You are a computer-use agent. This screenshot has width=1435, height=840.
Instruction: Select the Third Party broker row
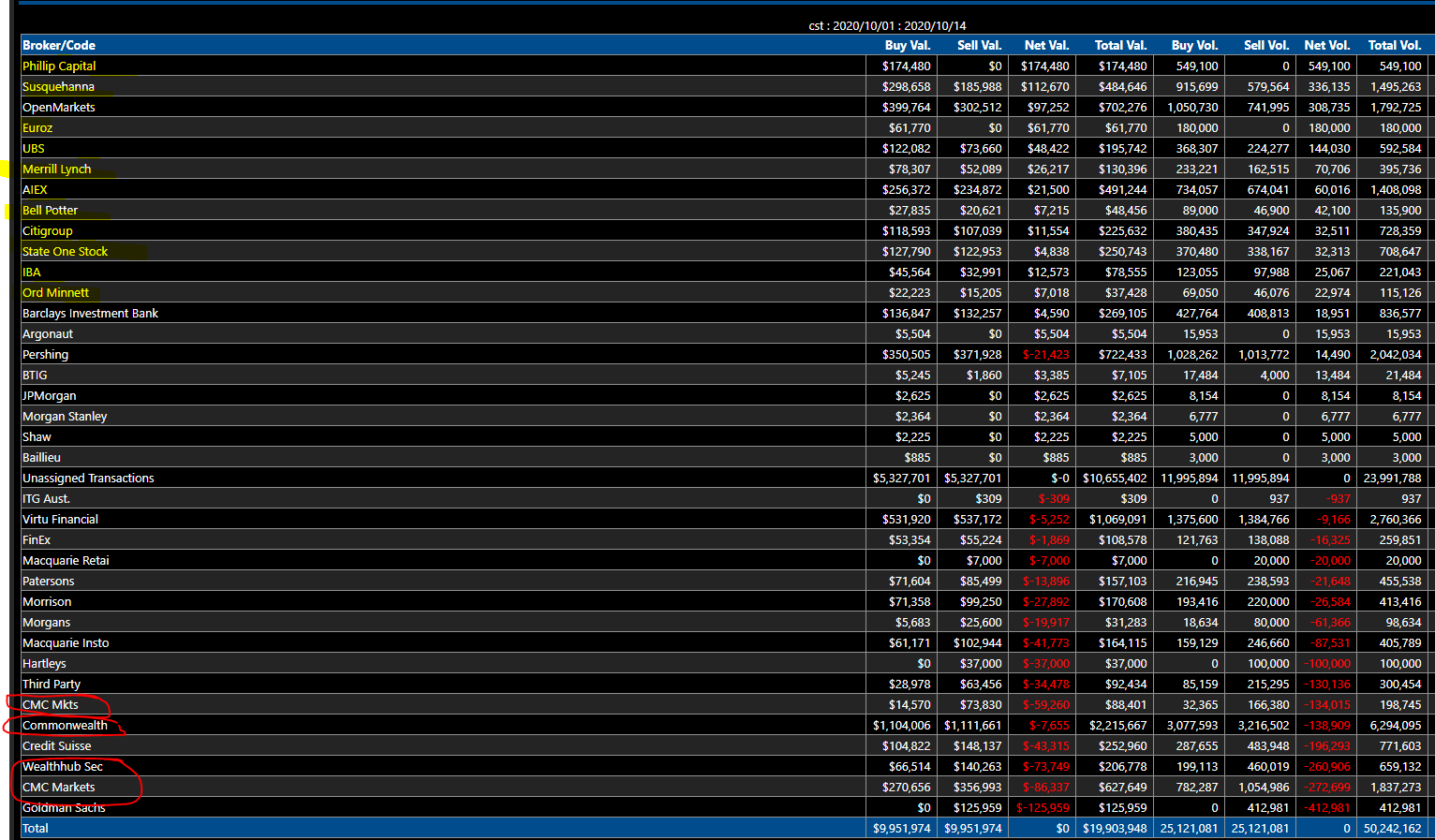[727, 684]
